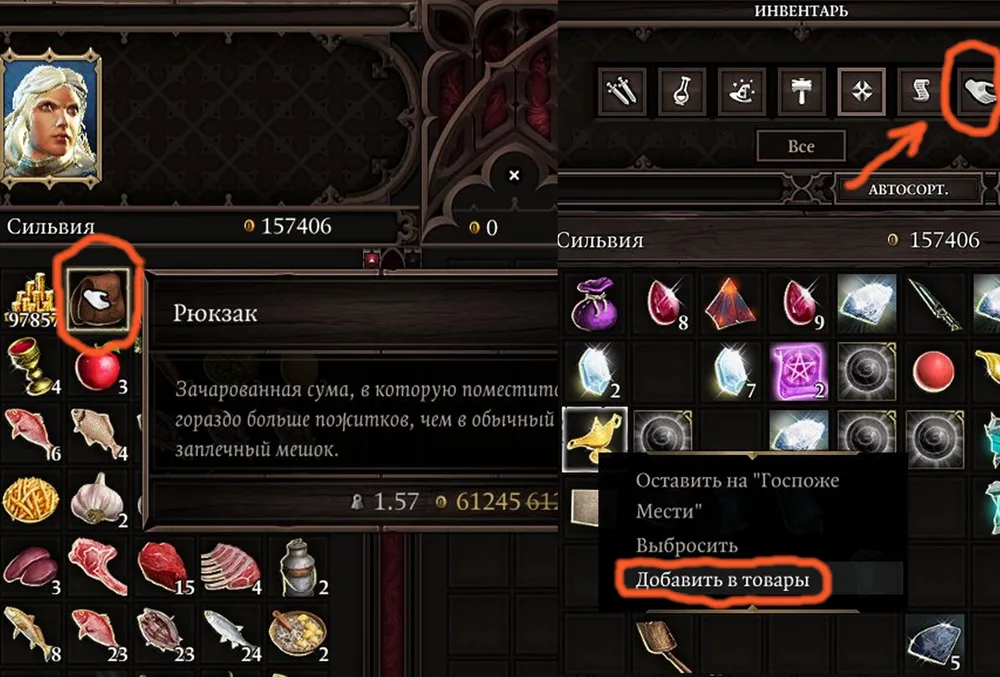Choose 'Выбросить' in context menu
Viewport: 1000px width, 677px height.
click(687, 546)
